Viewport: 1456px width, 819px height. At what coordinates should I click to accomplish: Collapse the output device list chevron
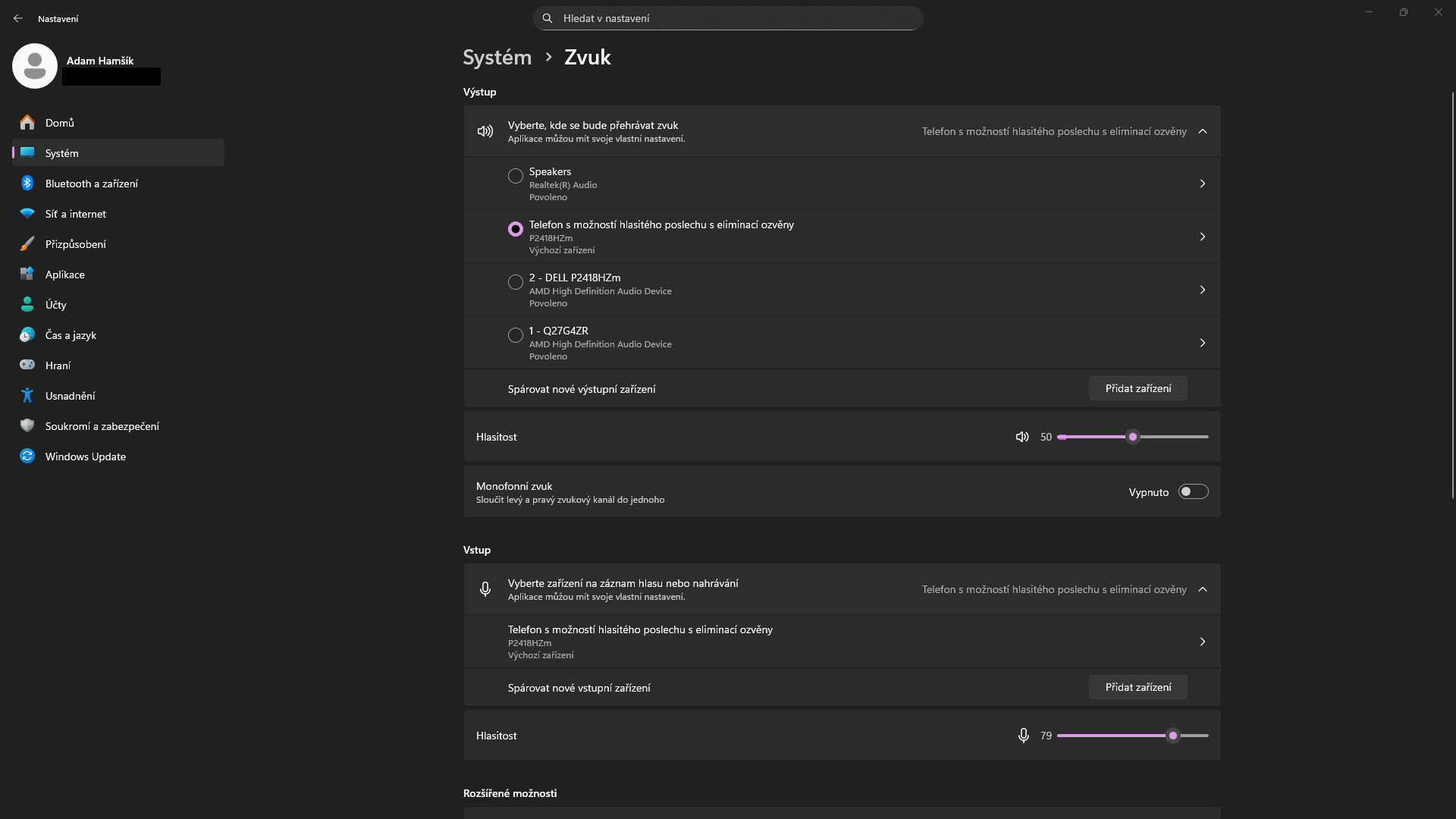click(1203, 131)
